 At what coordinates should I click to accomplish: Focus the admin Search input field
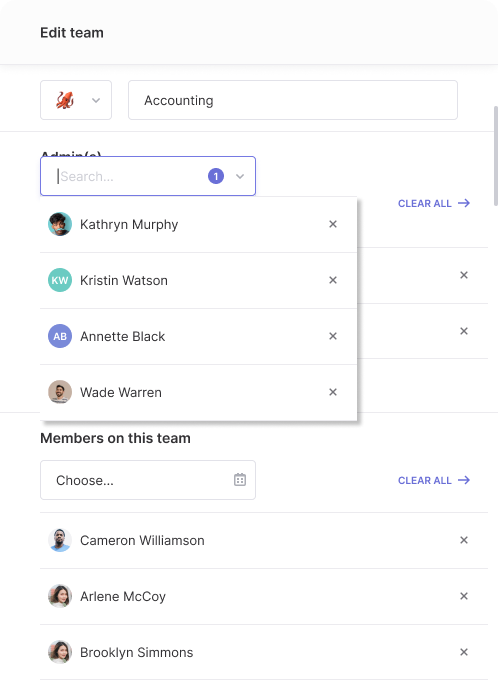pos(130,177)
